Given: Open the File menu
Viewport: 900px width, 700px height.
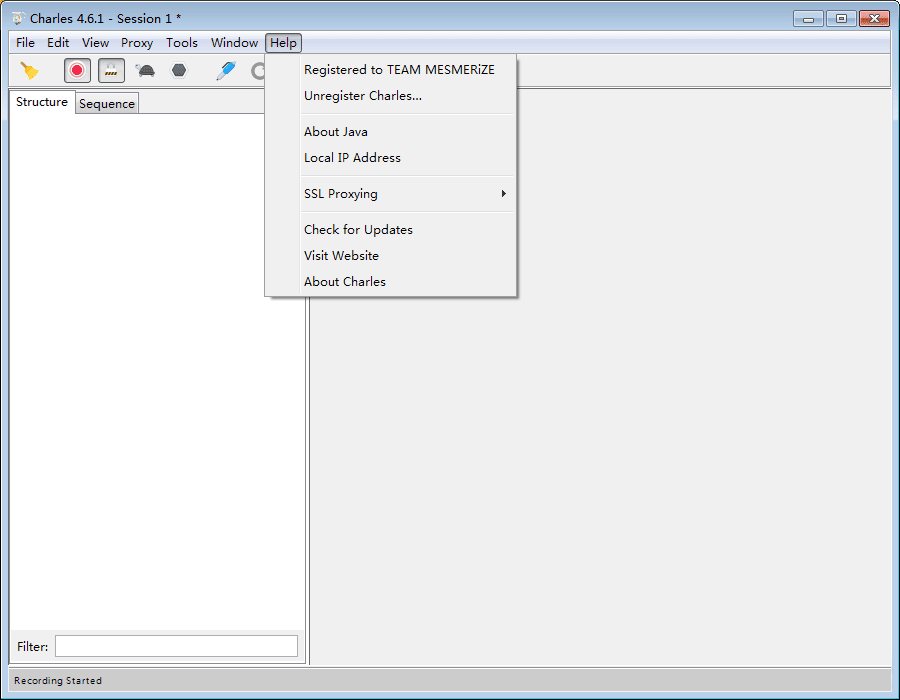Looking at the screenshot, I should tap(25, 43).
